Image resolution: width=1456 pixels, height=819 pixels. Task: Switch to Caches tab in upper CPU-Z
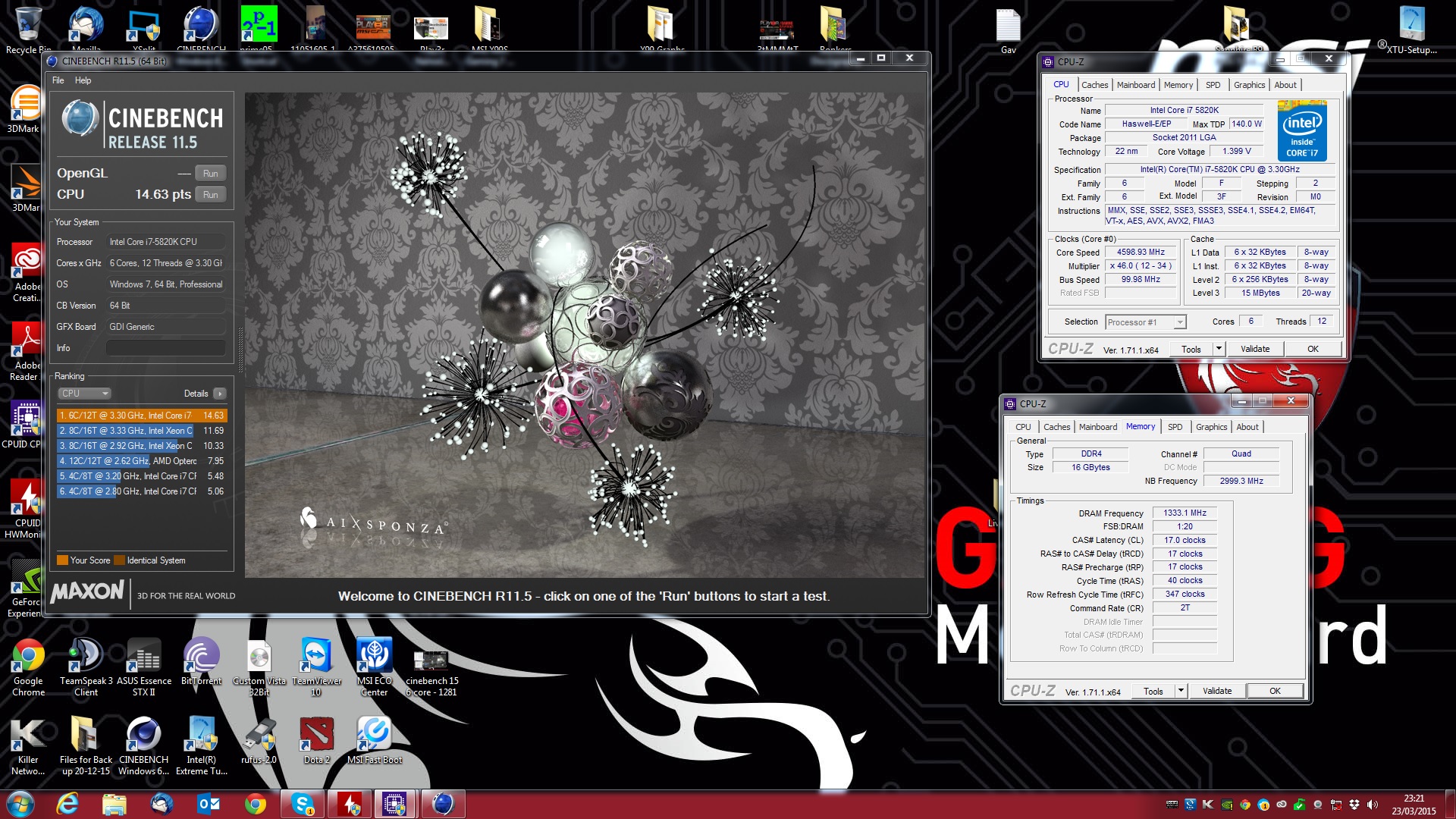click(x=1094, y=85)
